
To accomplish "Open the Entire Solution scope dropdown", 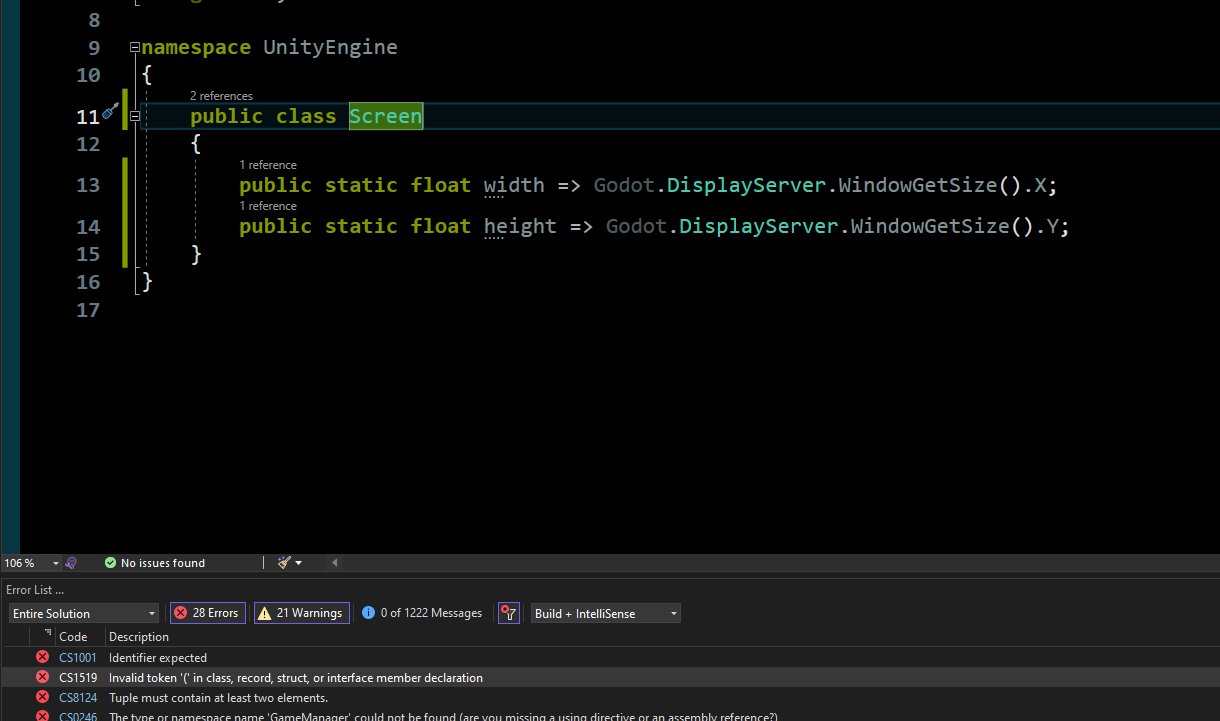I will click(84, 613).
